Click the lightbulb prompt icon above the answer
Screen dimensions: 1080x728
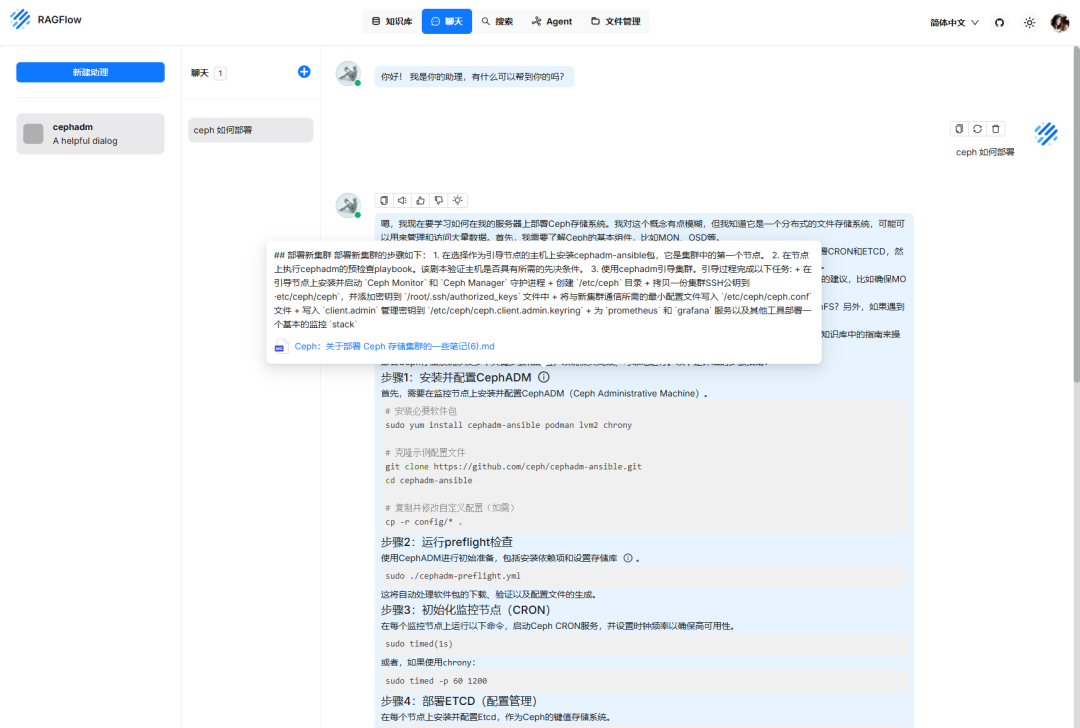(457, 200)
